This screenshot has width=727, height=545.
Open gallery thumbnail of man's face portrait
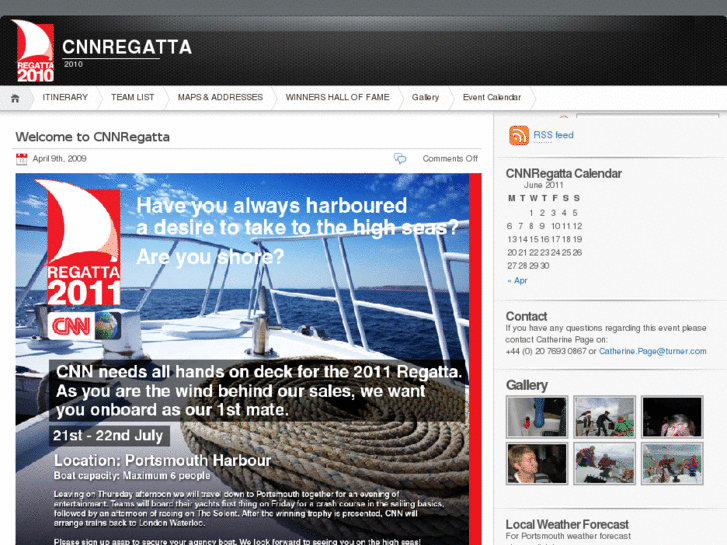click(537, 463)
